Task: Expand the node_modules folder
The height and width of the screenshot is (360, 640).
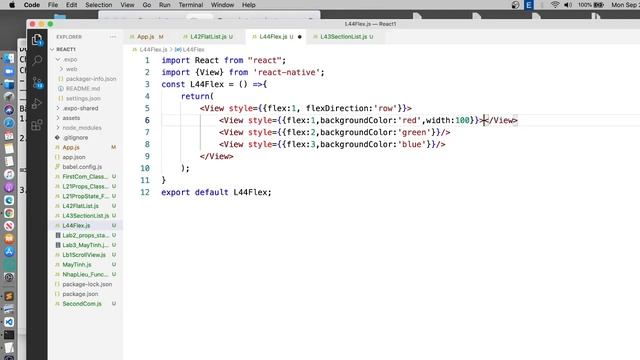Action: [82, 128]
